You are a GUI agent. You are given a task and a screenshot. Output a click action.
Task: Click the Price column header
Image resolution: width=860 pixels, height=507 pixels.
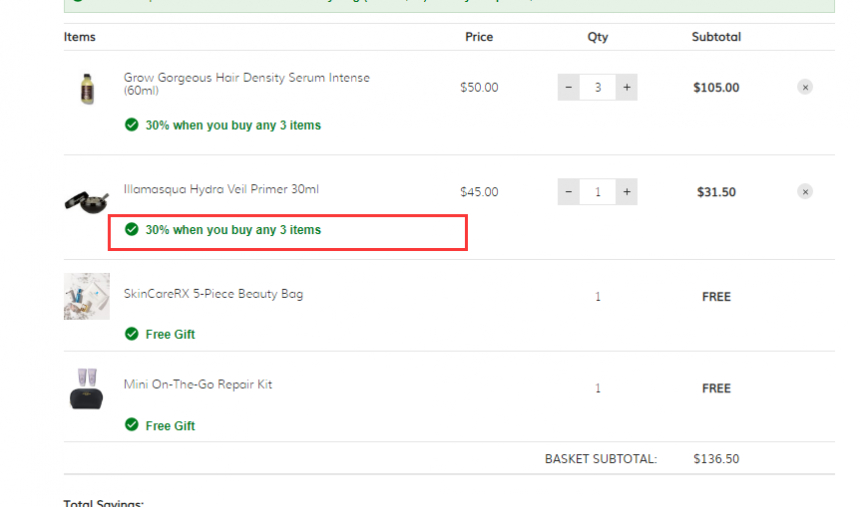(x=479, y=37)
